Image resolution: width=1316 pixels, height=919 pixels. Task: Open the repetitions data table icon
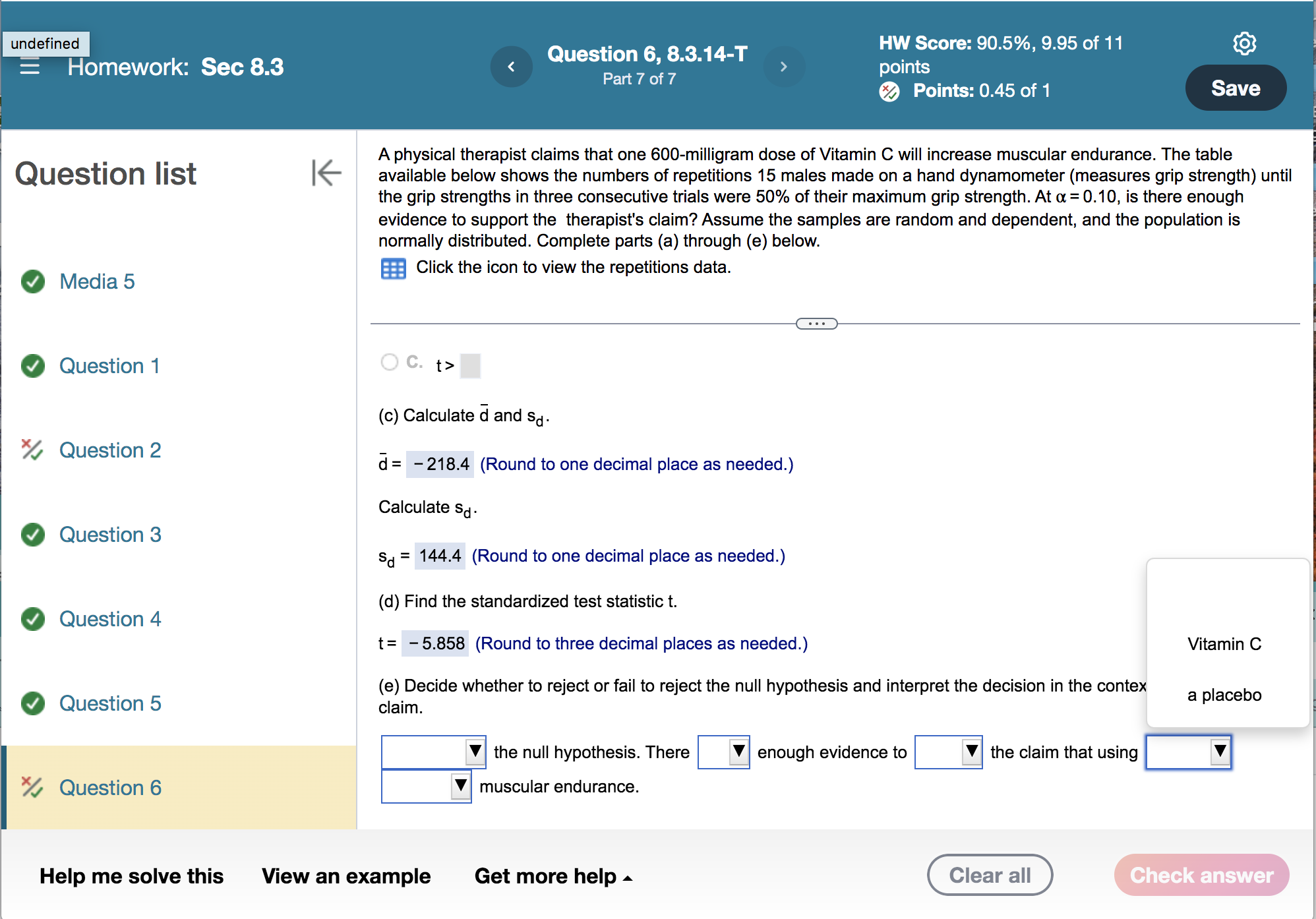coord(393,268)
